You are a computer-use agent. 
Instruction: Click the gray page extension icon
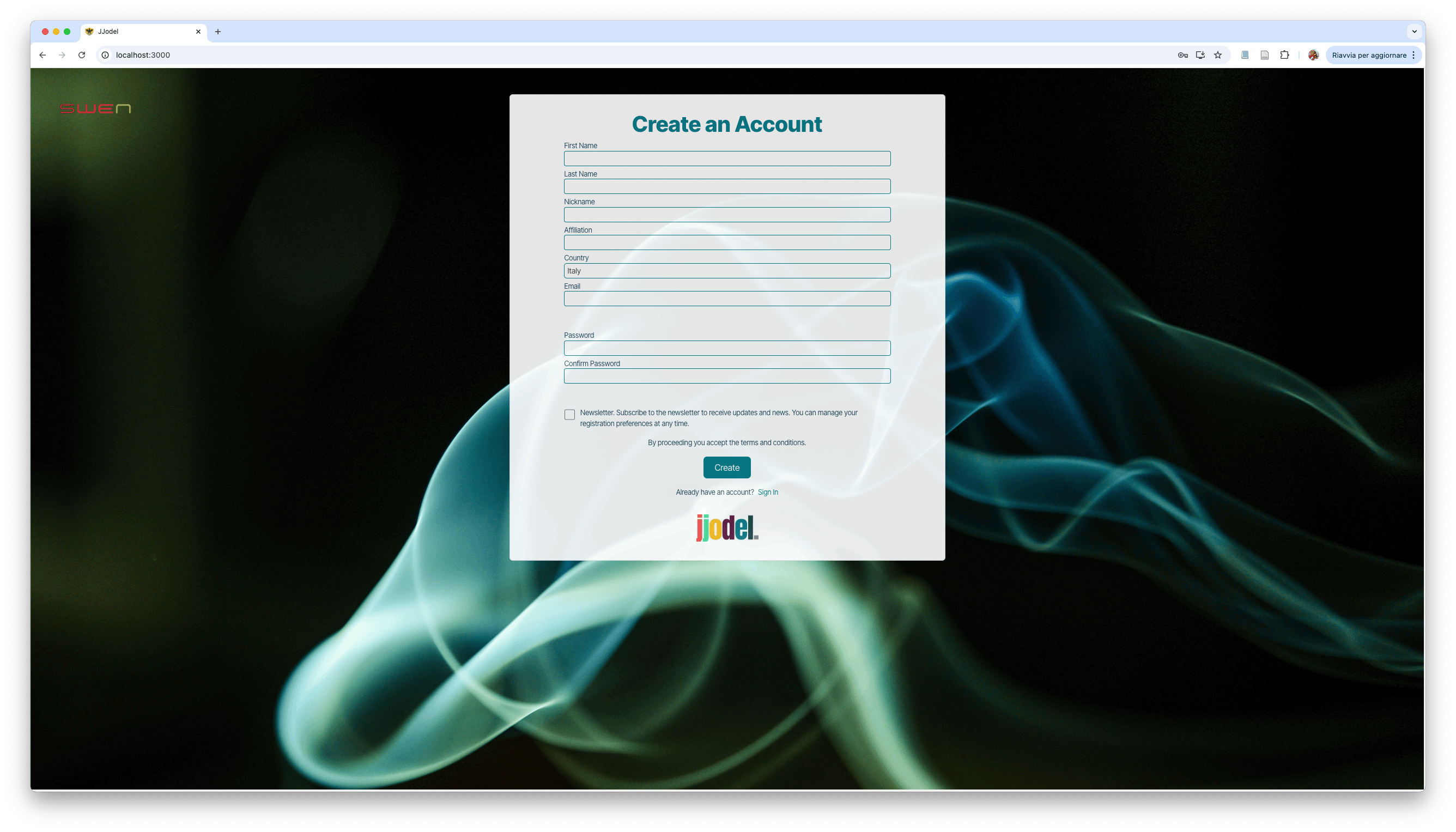pyautogui.click(x=1265, y=55)
